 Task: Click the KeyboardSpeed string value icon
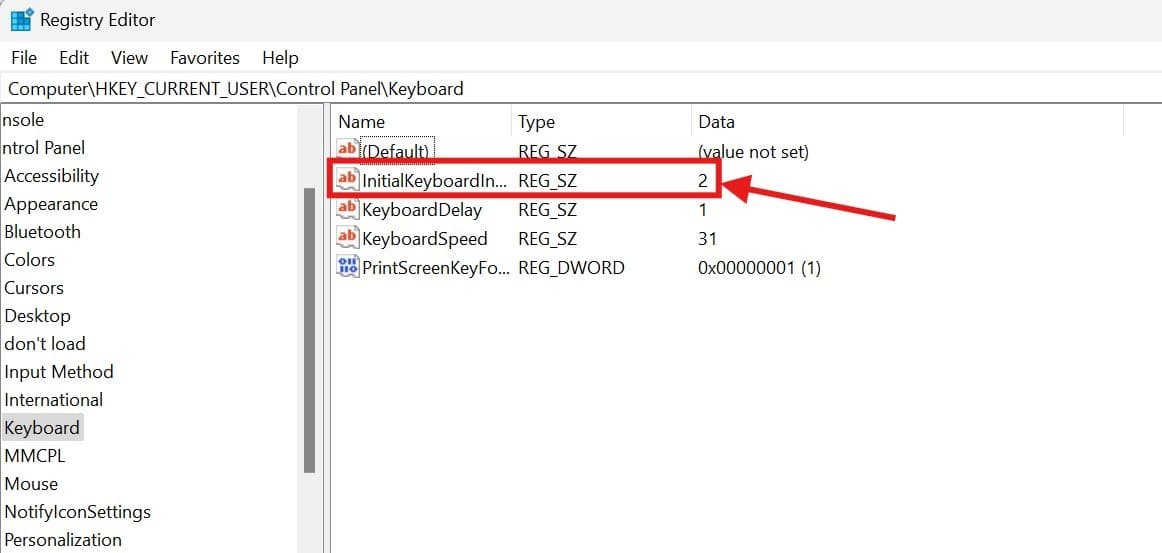pyautogui.click(x=348, y=238)
